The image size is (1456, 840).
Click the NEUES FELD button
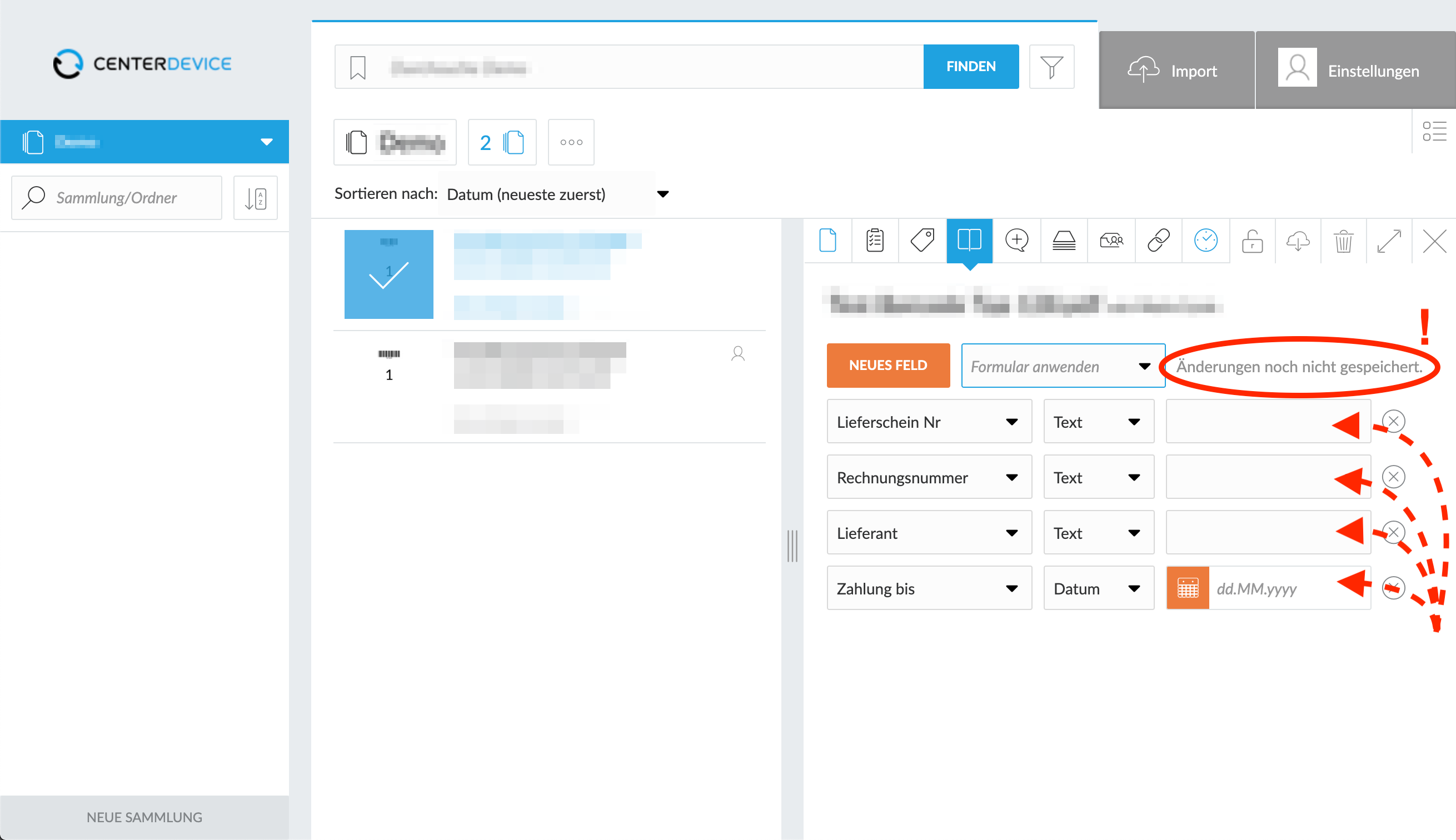887,365
